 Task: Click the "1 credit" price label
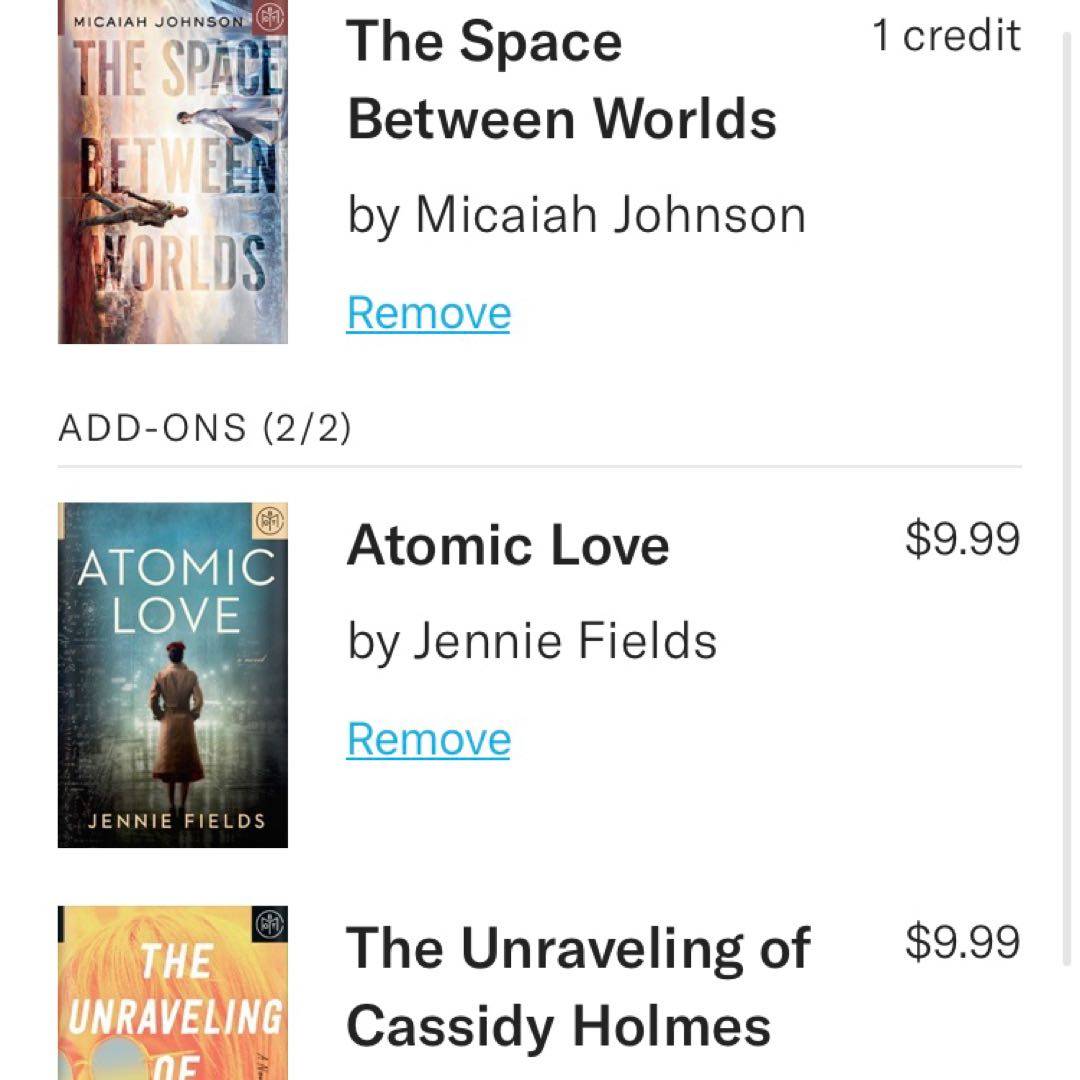(946, 36)
